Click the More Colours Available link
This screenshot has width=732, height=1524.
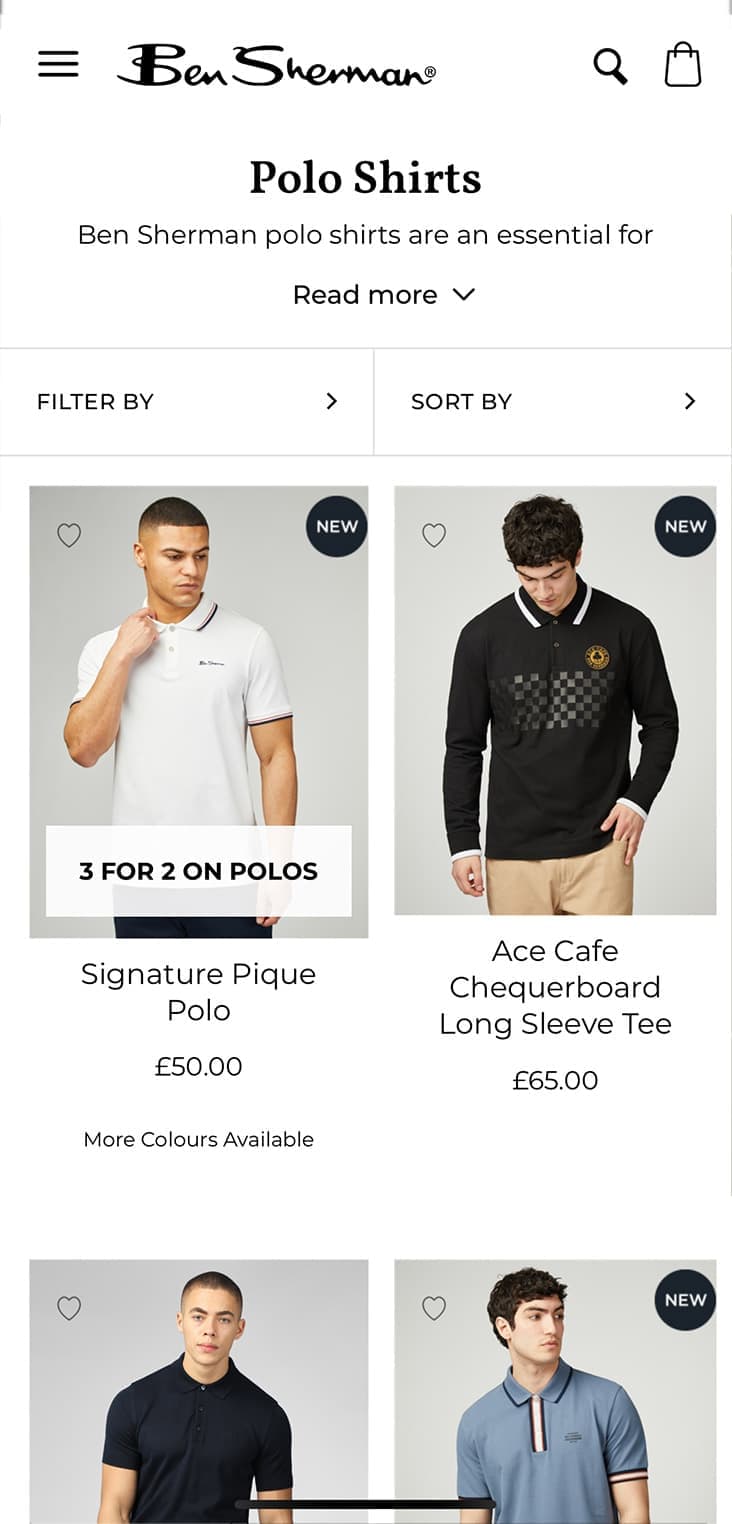coord(198,1139)
